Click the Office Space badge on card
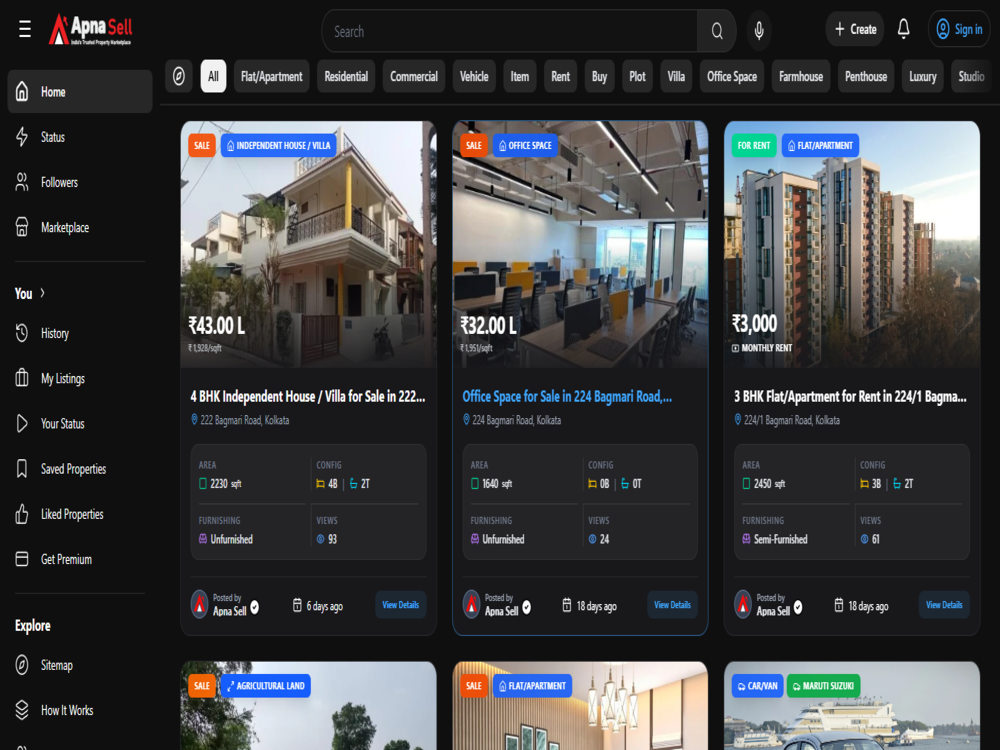This screenshot has width=1000, height=750. (526, 145)
